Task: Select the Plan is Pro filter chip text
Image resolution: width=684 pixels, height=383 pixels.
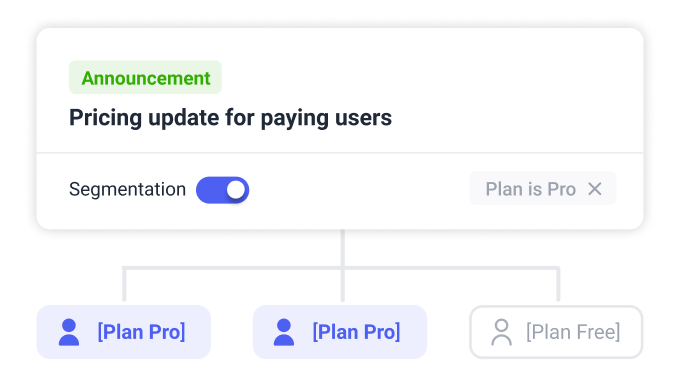Action: 530,189
